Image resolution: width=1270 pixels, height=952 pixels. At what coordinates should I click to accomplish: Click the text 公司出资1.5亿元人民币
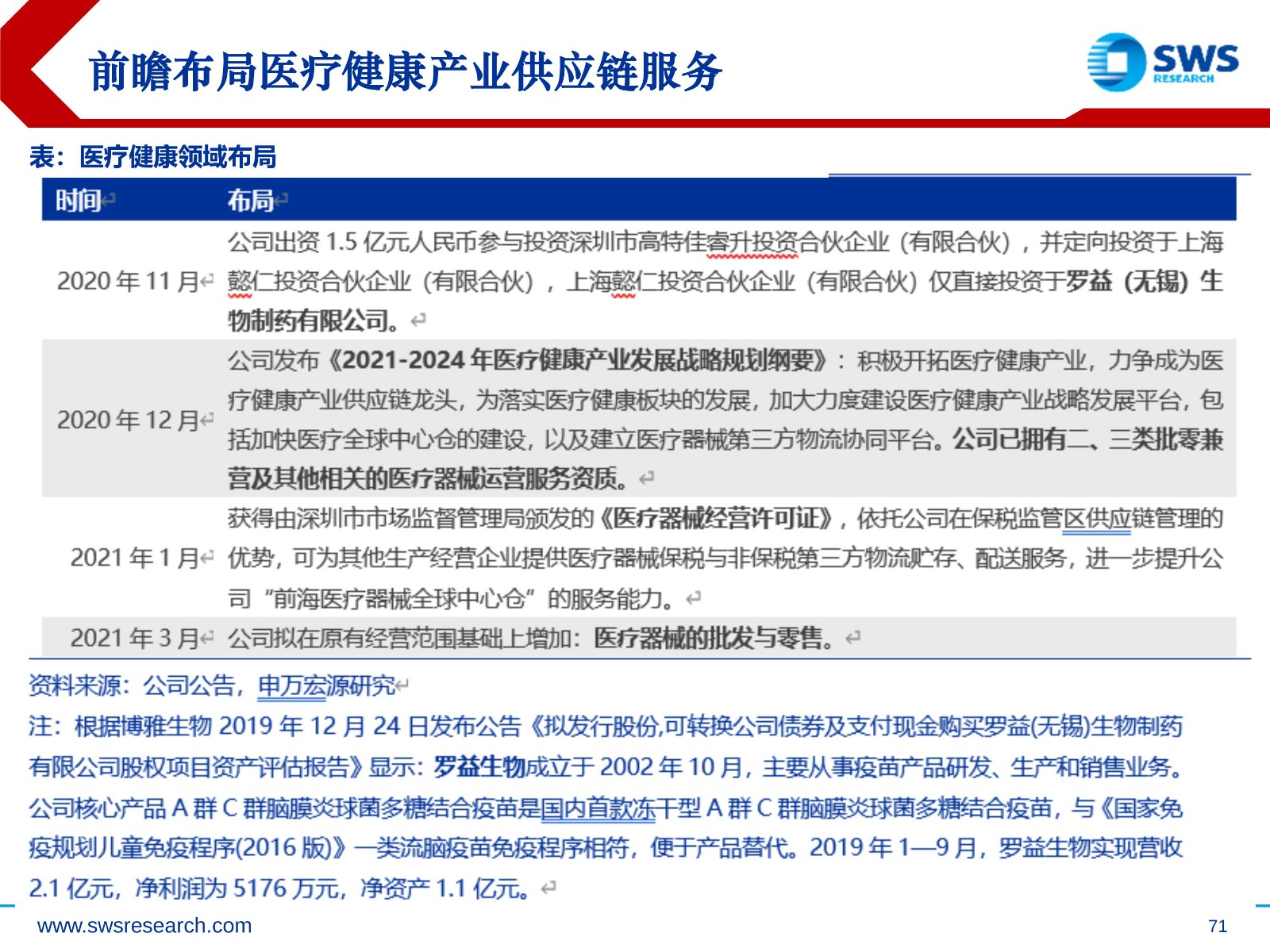(x=352, y=241)
